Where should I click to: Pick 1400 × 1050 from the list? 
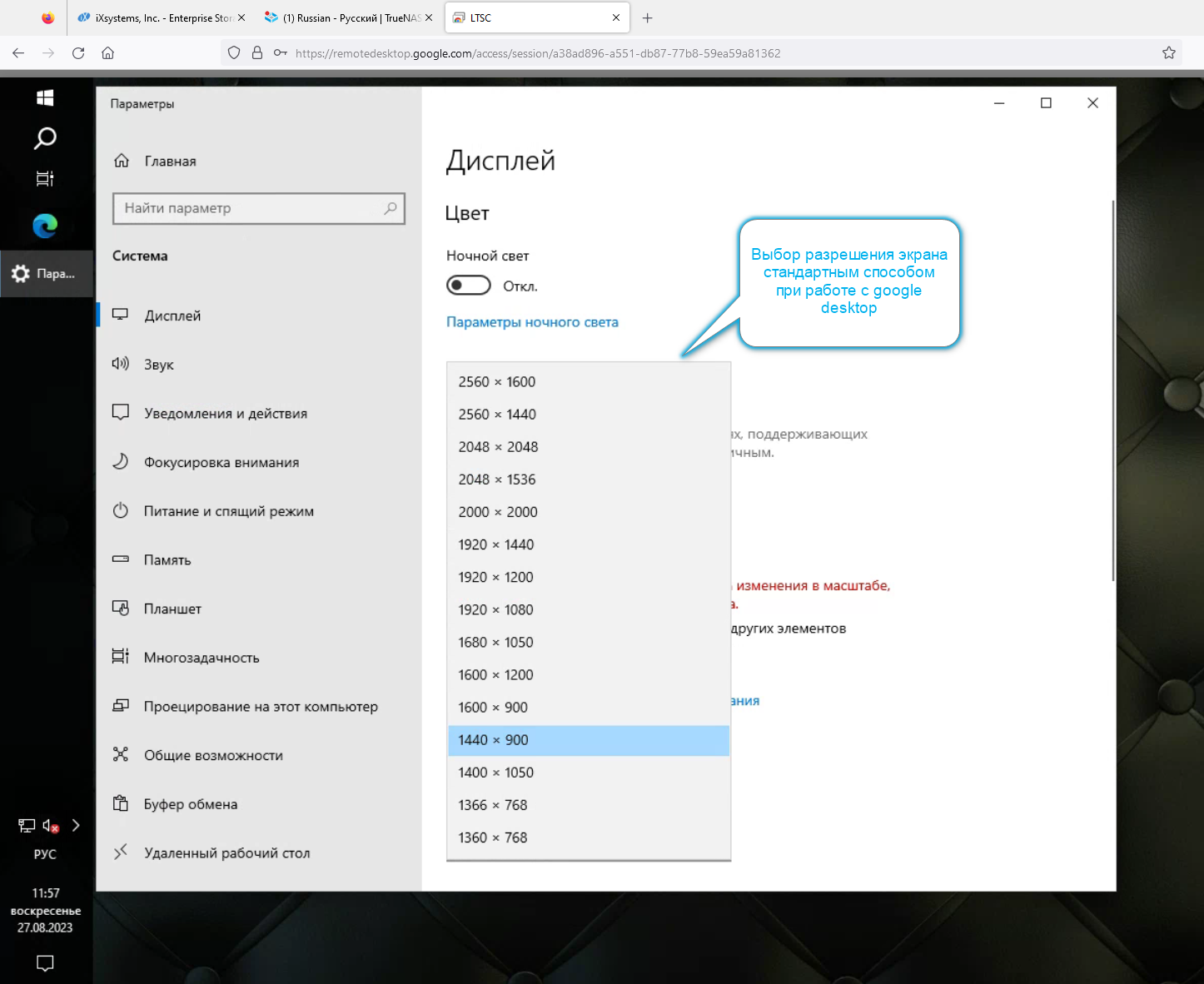(x=589, y=773)
